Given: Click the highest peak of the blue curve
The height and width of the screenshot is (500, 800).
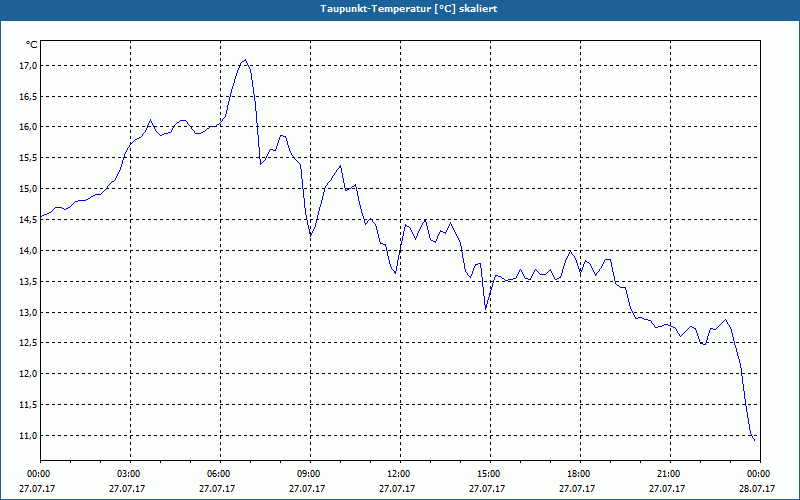Looking at the screenshot, I should click(x=245, y=60).
